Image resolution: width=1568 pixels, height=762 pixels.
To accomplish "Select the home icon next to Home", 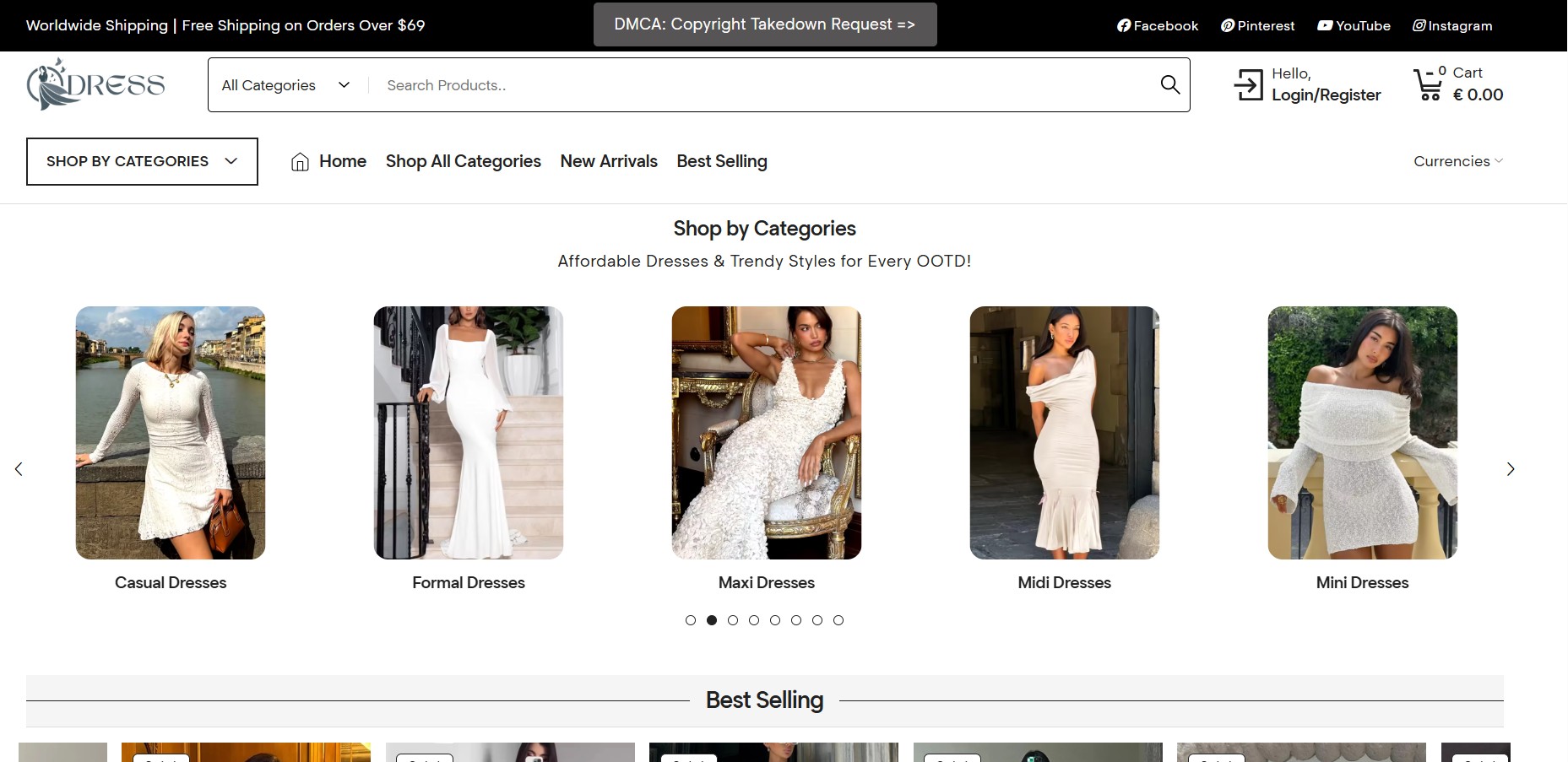I will pyautogui.click(x=299, y=161).
